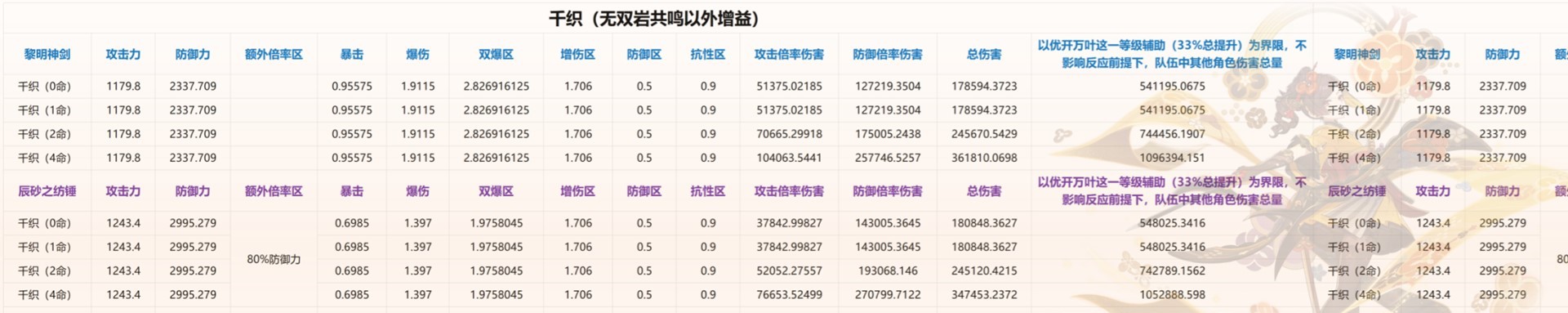
Task: Select total damage cell 347453.2372
Action: [984, 294]
